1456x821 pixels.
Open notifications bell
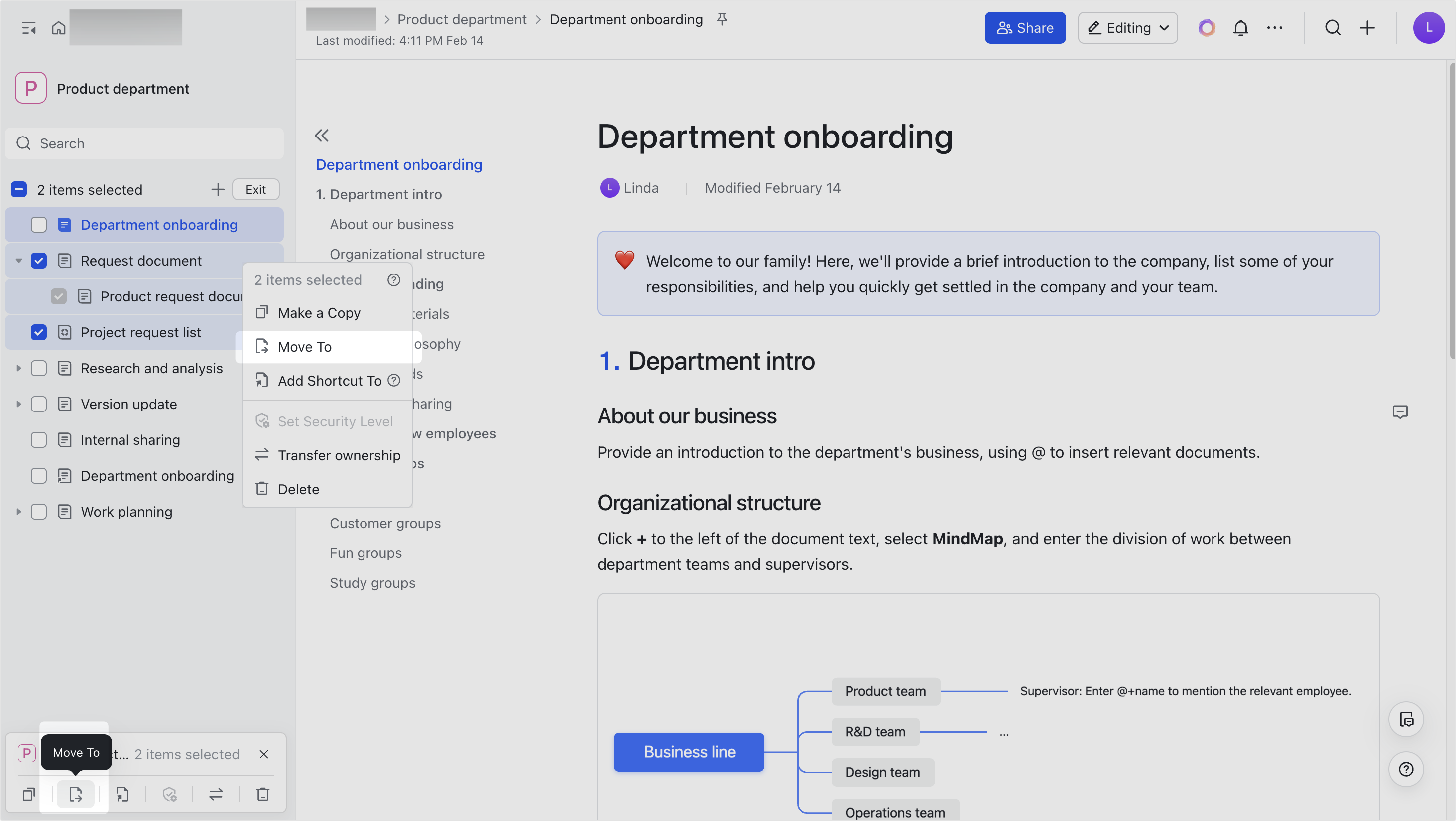1241,28
